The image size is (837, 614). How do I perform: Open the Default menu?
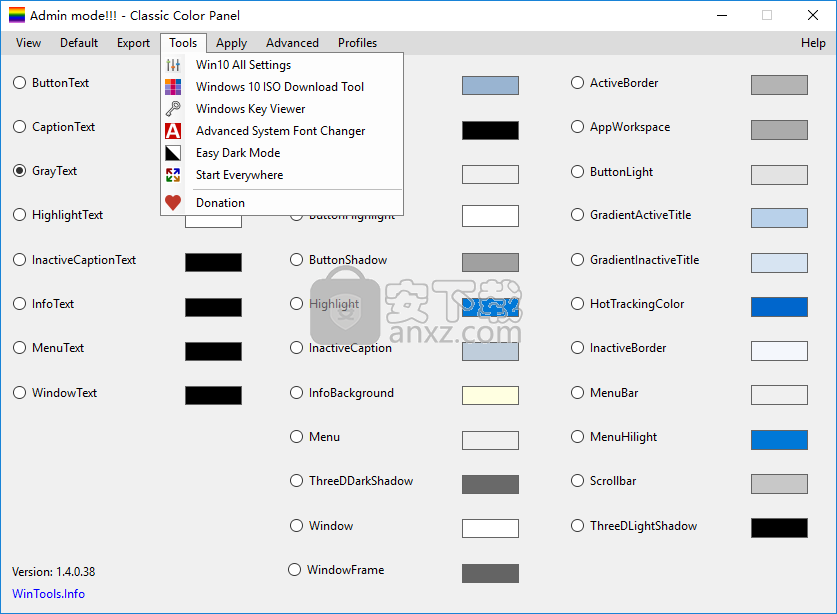tap(79, 43)
